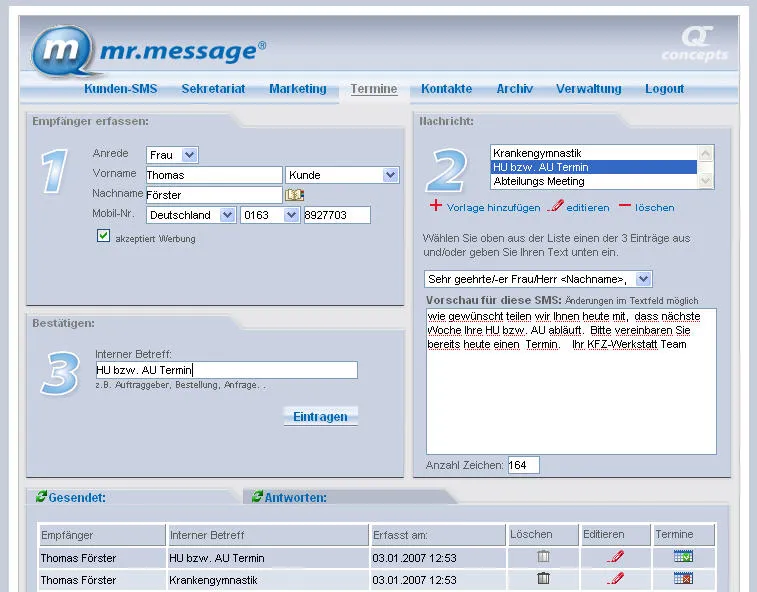The image size is (757, 592).
Task: Click inside the SMS preview text area
Action: (571, 381)
